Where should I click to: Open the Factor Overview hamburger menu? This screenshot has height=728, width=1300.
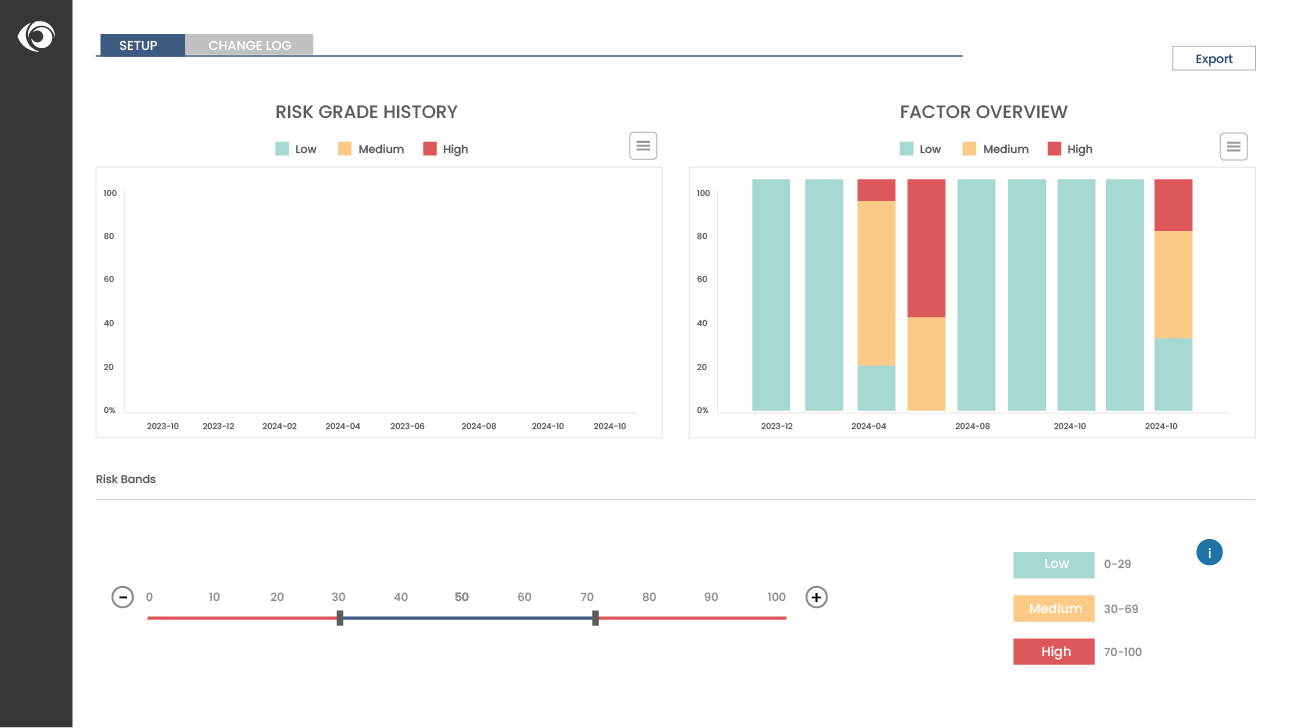tap(1234, 146)
